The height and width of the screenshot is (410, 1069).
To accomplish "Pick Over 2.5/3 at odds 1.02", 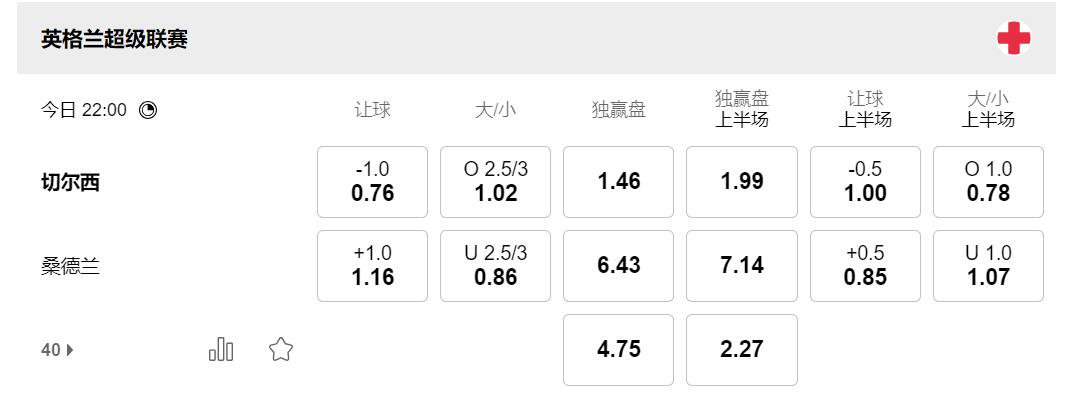I will 495,182.
